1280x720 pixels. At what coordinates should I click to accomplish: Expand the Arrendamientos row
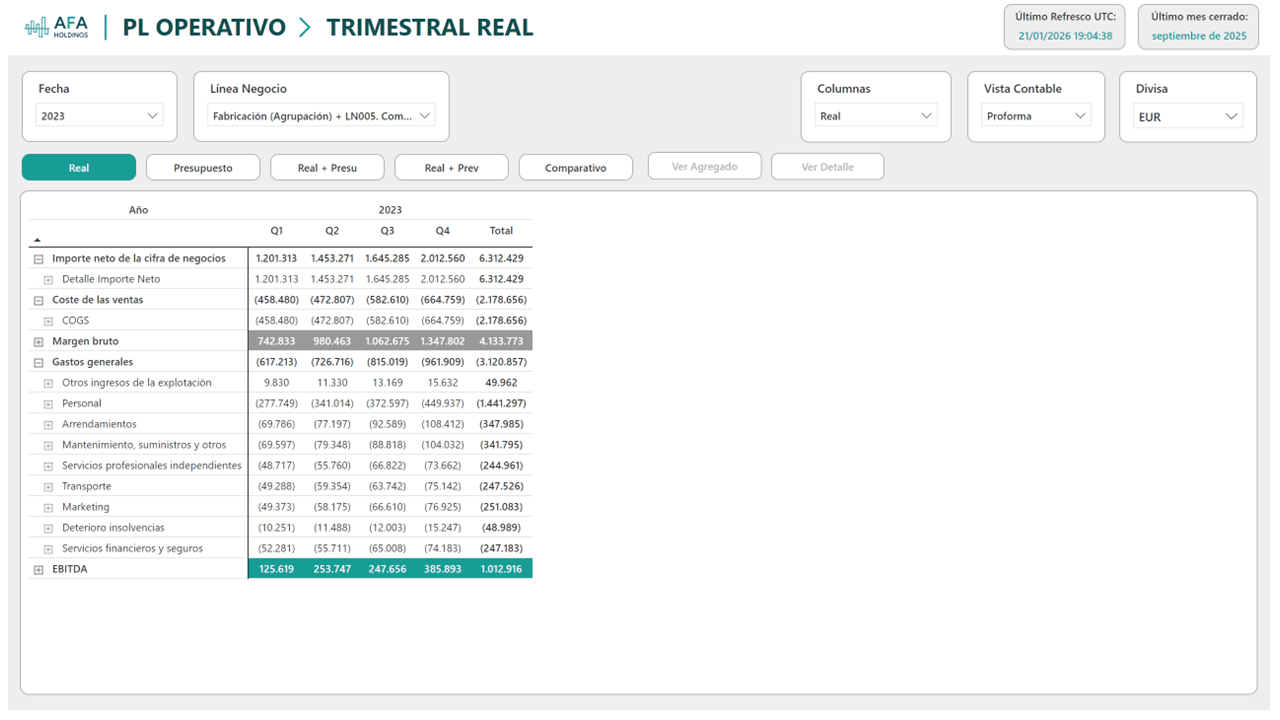coord(48,425)
